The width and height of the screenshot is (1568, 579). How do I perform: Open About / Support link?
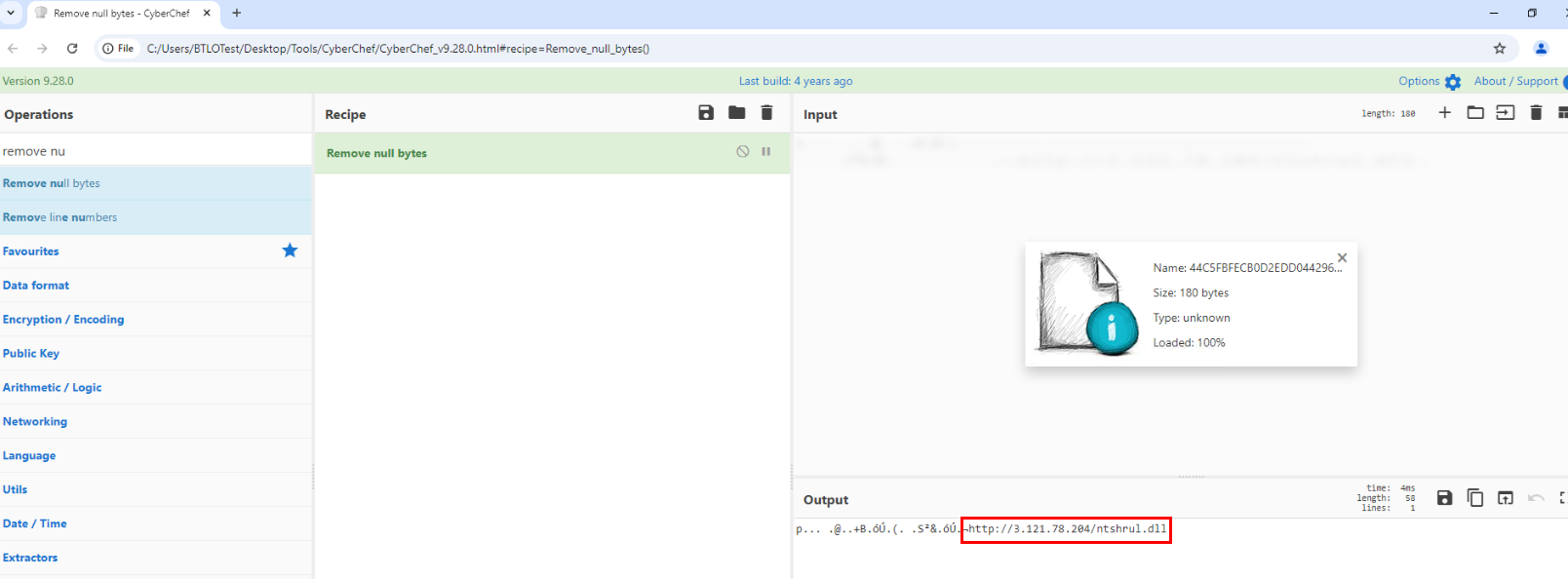(1516, 81)
